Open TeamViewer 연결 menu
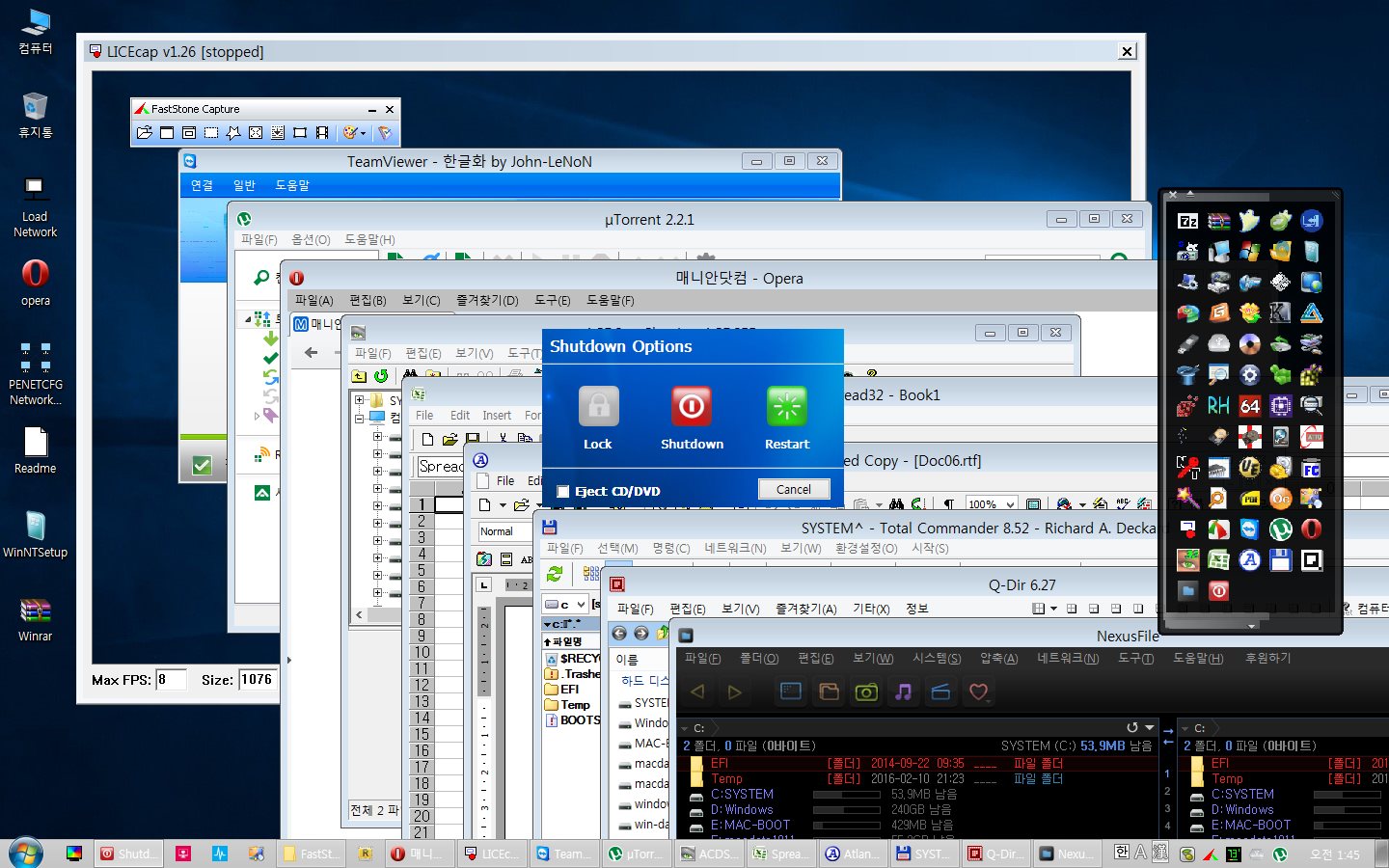The image size is (1389, 868). coord(202,185)
